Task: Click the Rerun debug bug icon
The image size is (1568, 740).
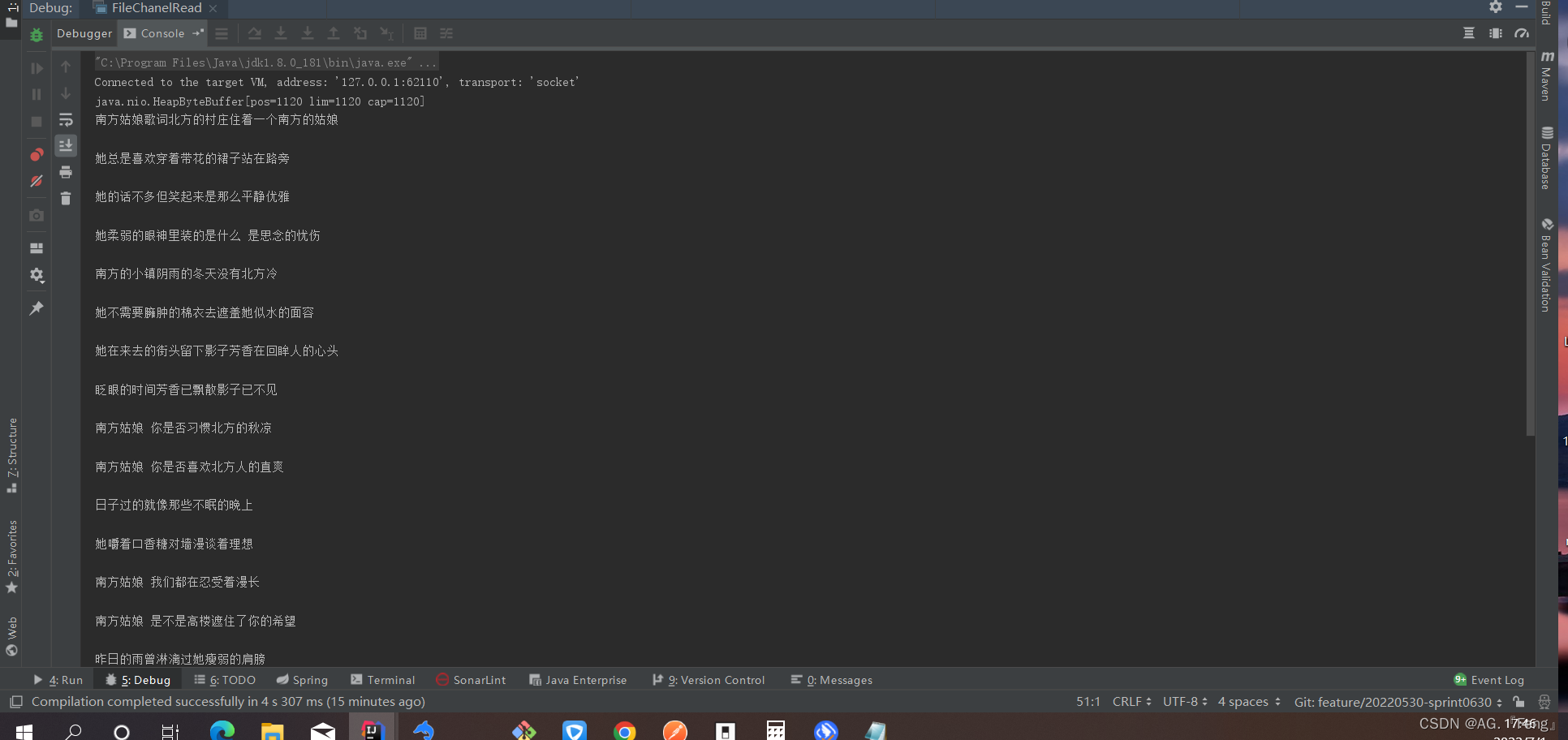Action: pyautogui.click(x=37, y=35)
